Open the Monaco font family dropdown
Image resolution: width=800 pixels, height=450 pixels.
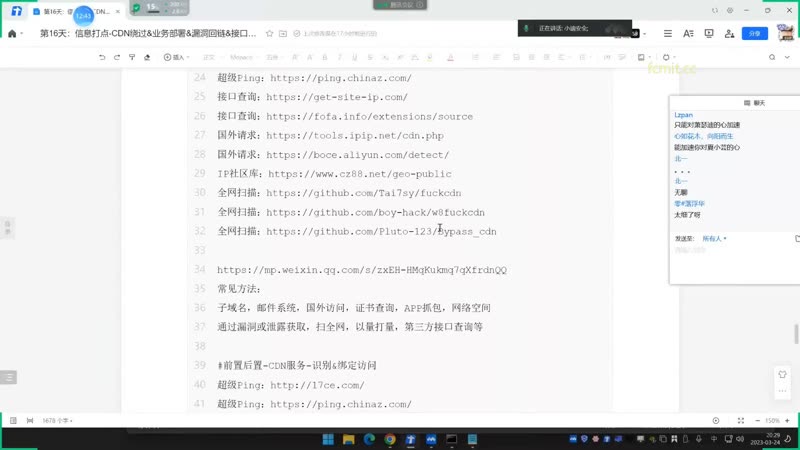click(x=243, y=57)
